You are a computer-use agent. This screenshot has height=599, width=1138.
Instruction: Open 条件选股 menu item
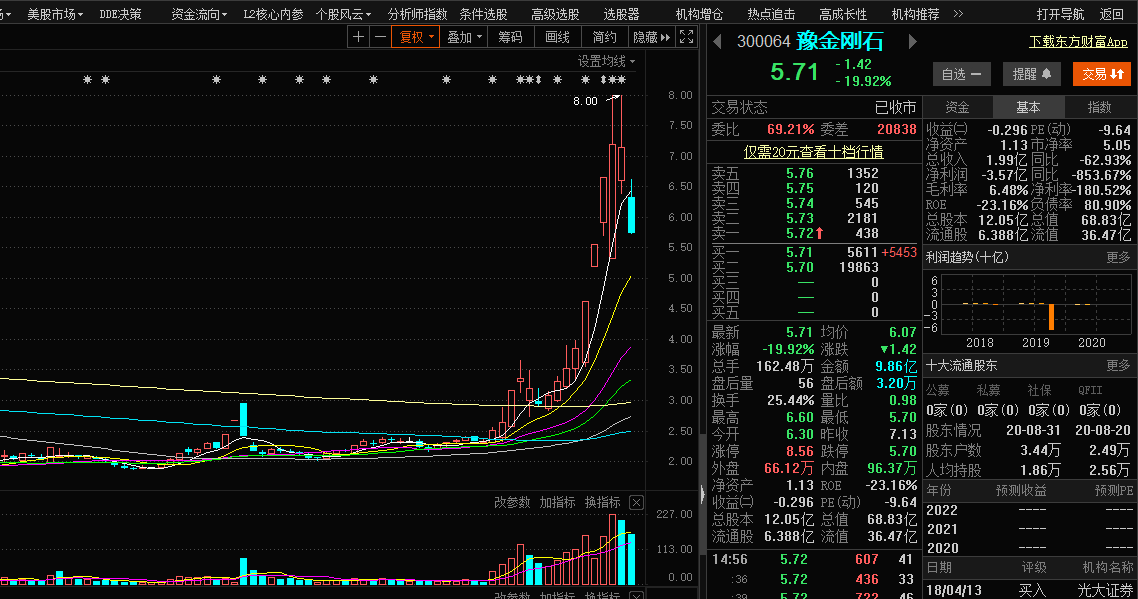point(483,14)
